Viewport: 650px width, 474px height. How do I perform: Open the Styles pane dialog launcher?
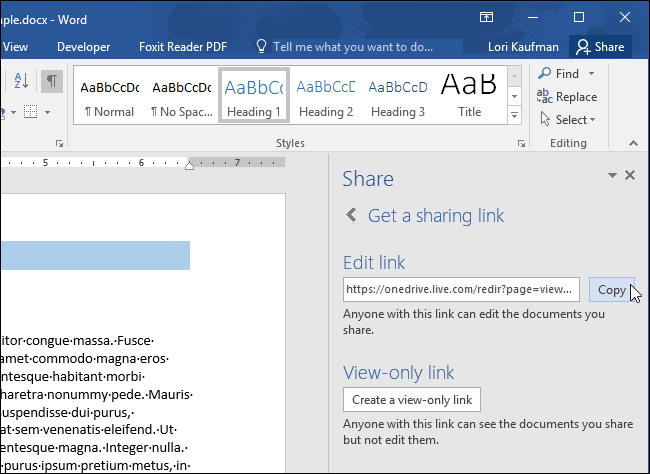[x=520, y=144]
